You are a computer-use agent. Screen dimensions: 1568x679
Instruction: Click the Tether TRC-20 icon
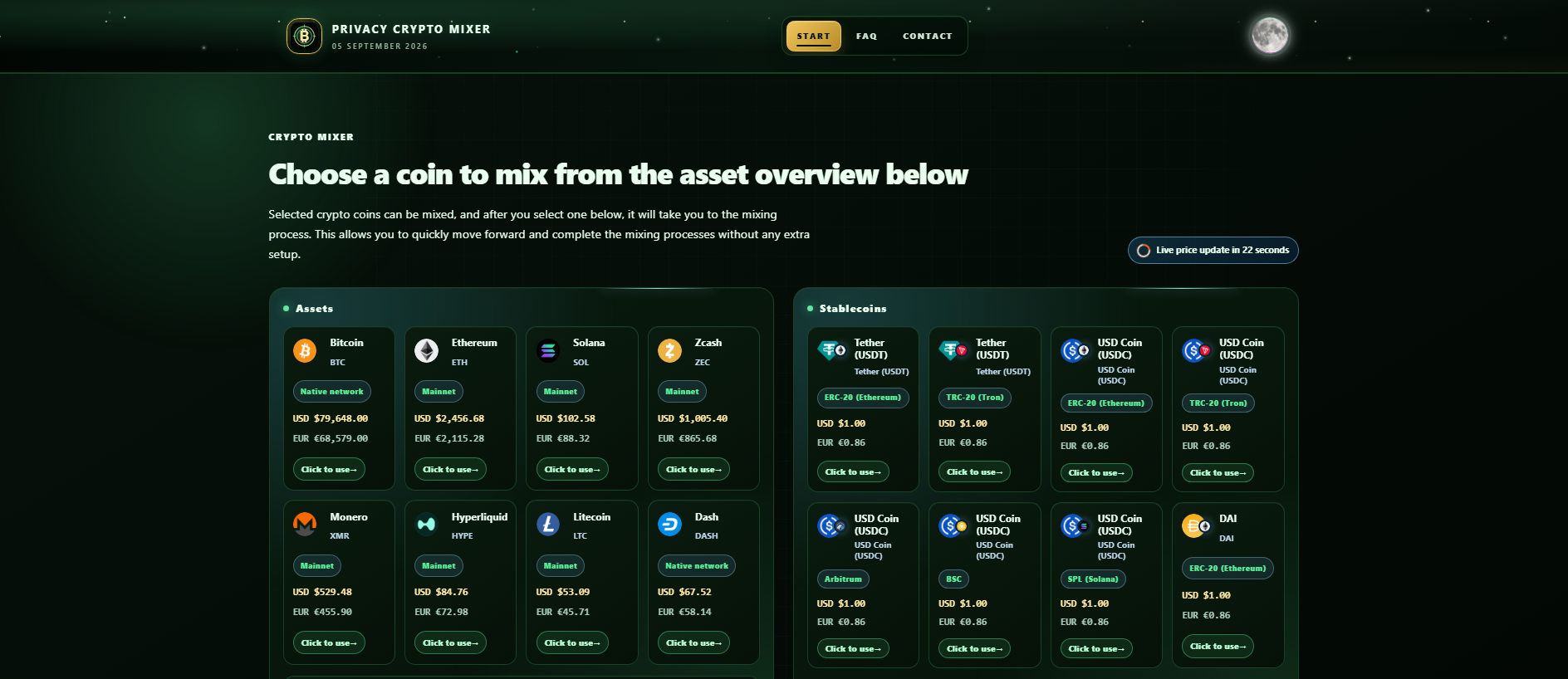pyautogui.click(x=953, y=350)
